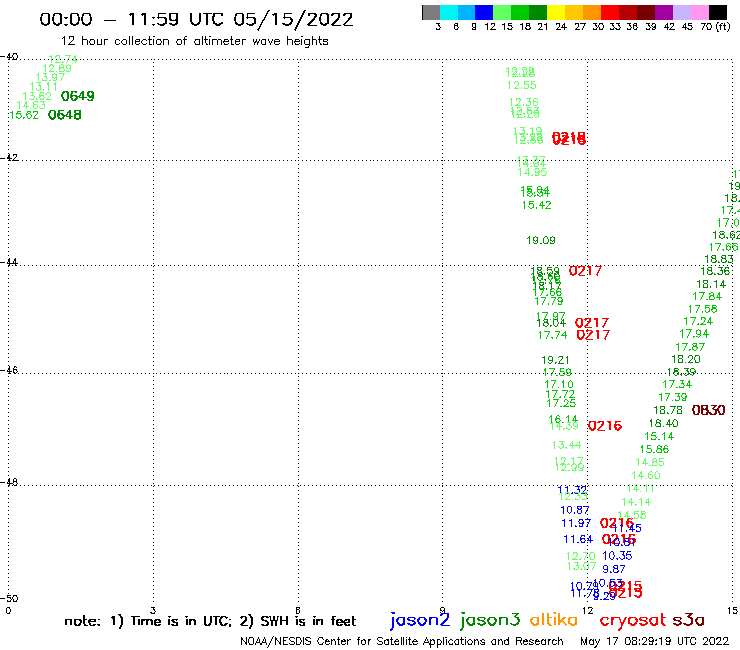The image size is (740, 650).
Task: Click the wave height value '15.42'
Action: [x=537, y=205]
